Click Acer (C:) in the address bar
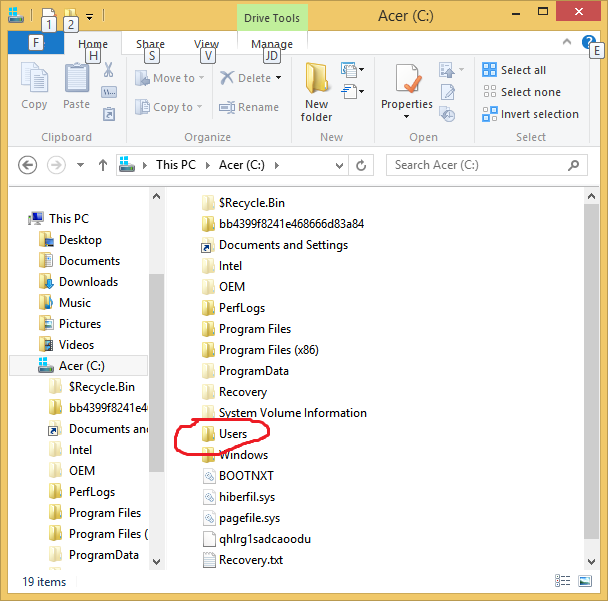This screenshot has height=601, width=608. coord(242,165)
